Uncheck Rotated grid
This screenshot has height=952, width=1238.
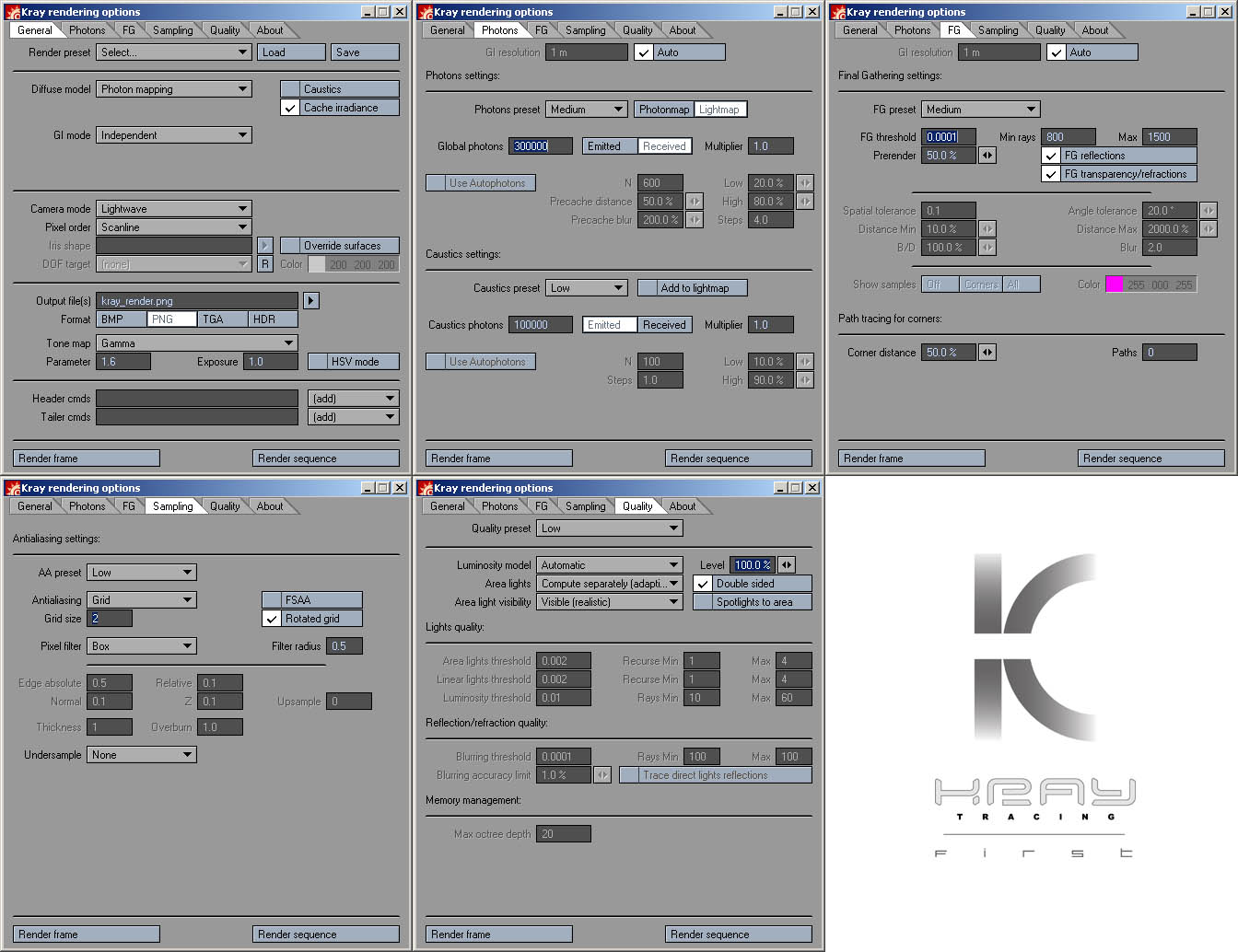[x=312, y=618]
